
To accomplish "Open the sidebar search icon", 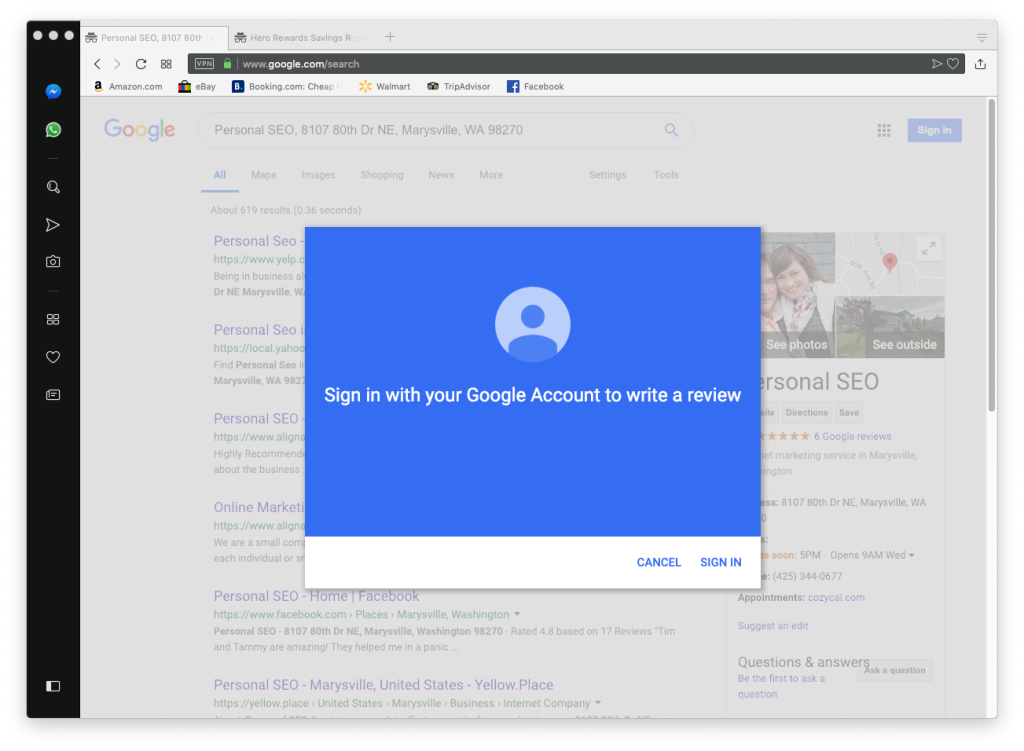I will point(54,187).
